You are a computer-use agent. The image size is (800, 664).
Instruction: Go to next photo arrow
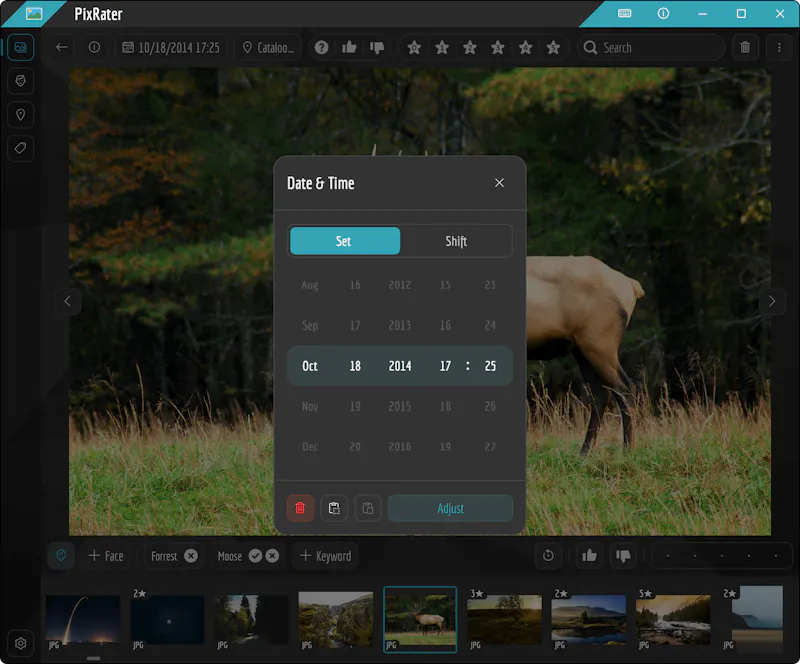[x=772, y=301]
